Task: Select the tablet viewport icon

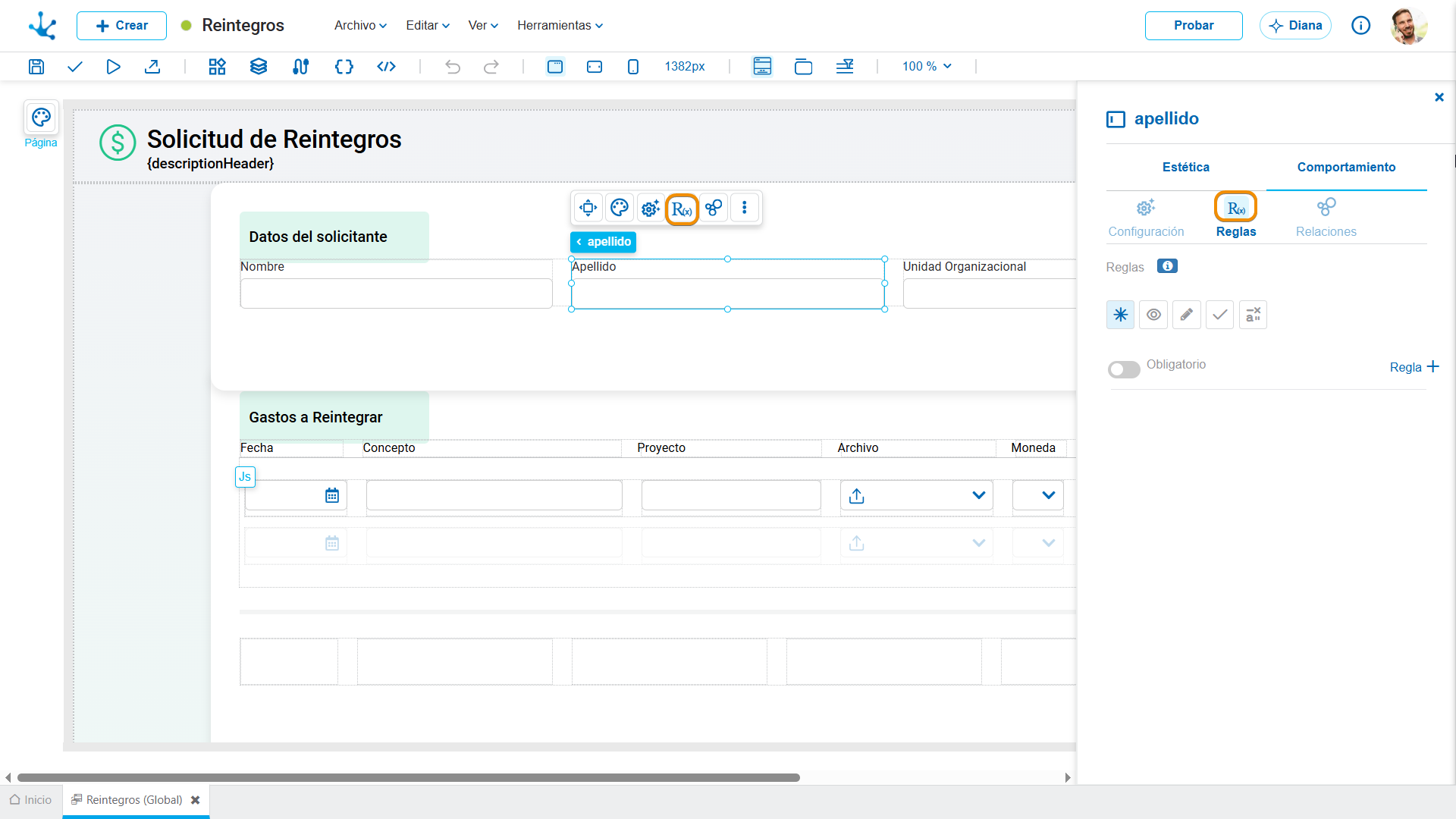Action: click(x=595, y=67)
